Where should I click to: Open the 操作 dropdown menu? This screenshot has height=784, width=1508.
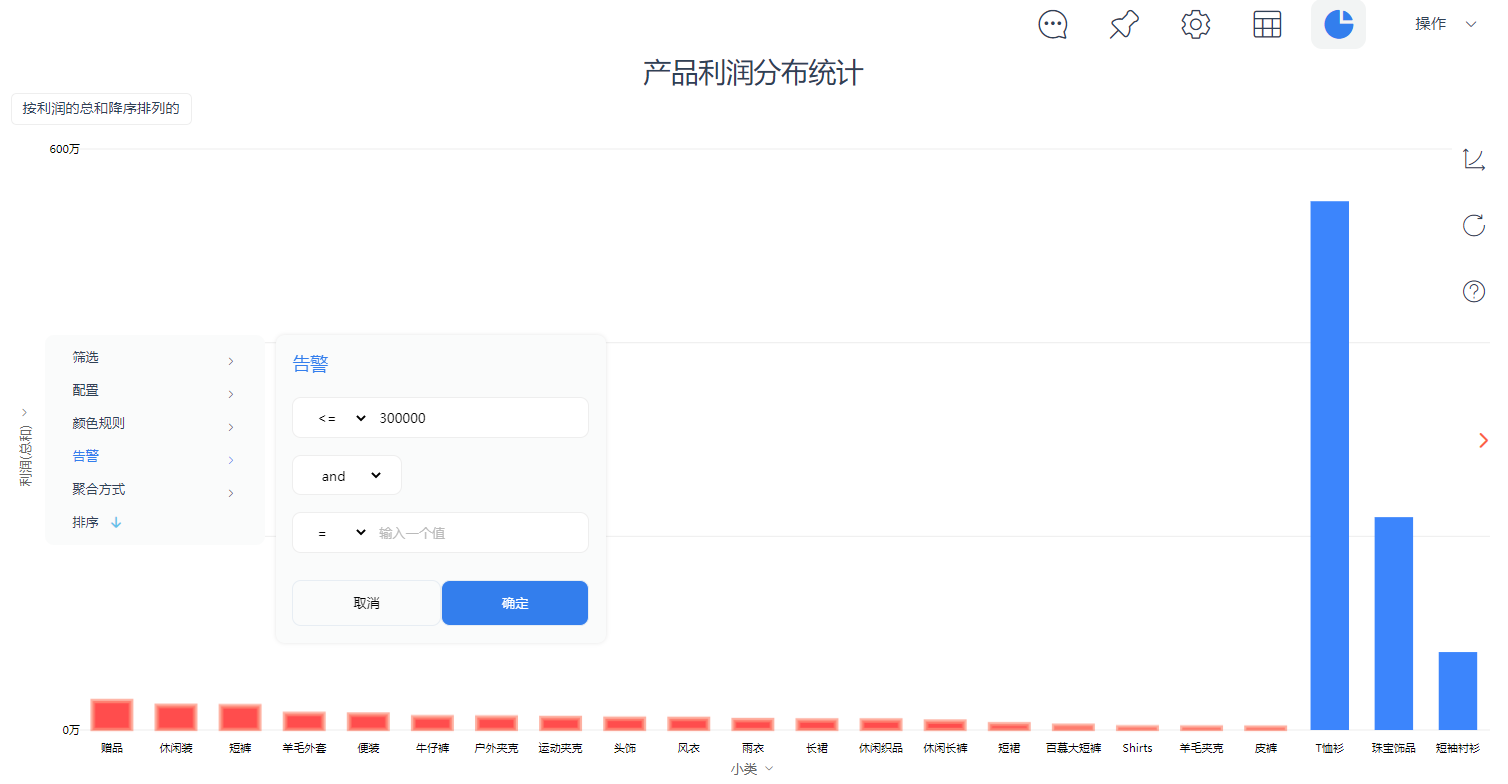[x=1441, y=23]
